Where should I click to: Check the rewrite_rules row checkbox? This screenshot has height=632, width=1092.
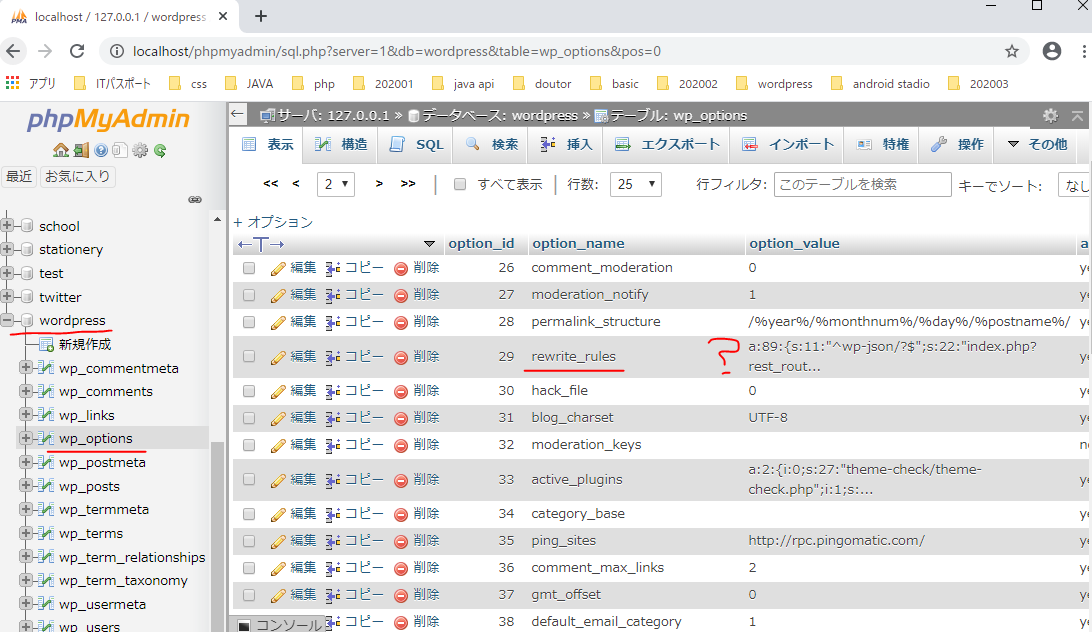[x=249, y=357]
